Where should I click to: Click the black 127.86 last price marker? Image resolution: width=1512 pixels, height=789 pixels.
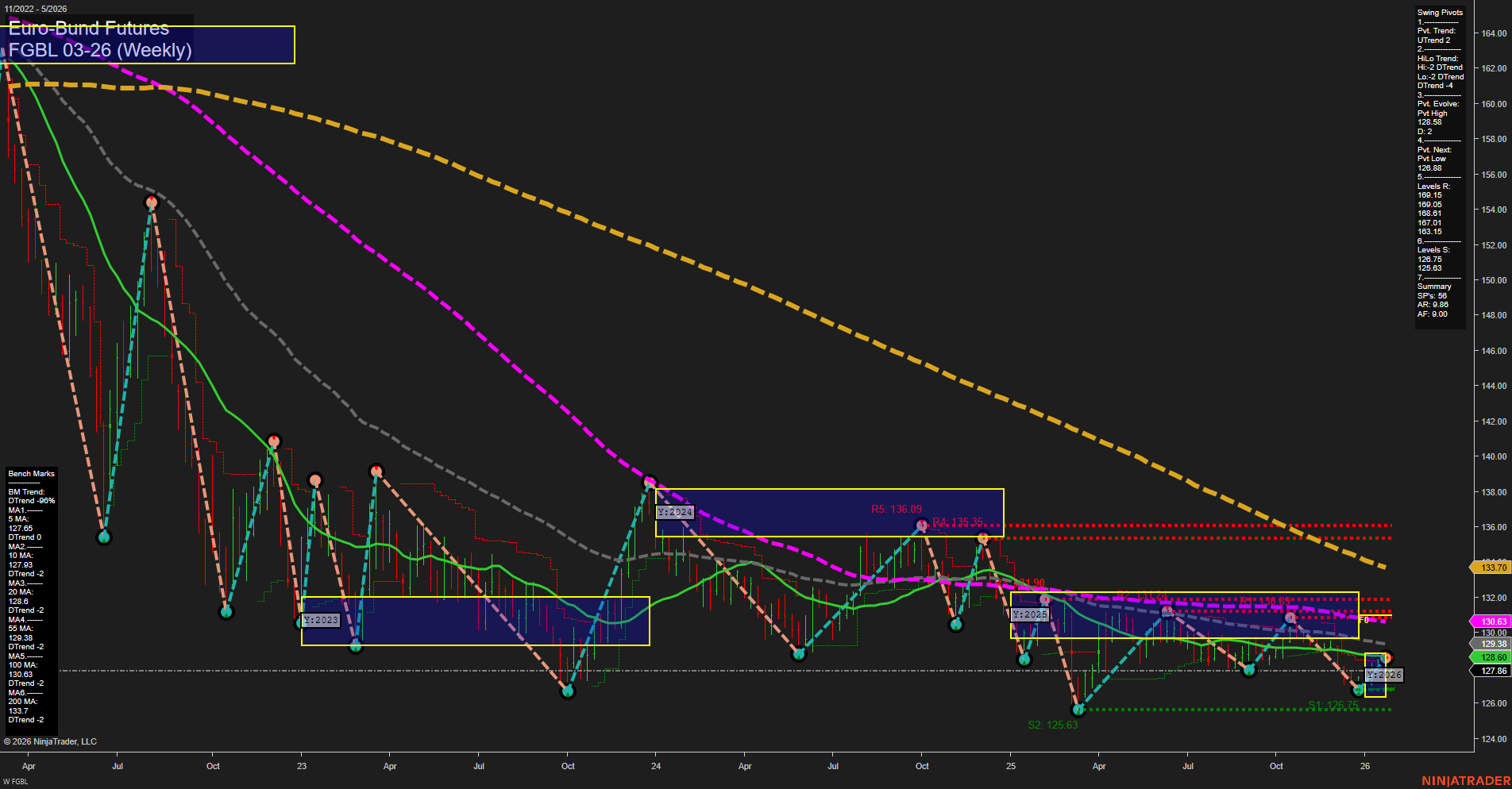[1491, 671]
